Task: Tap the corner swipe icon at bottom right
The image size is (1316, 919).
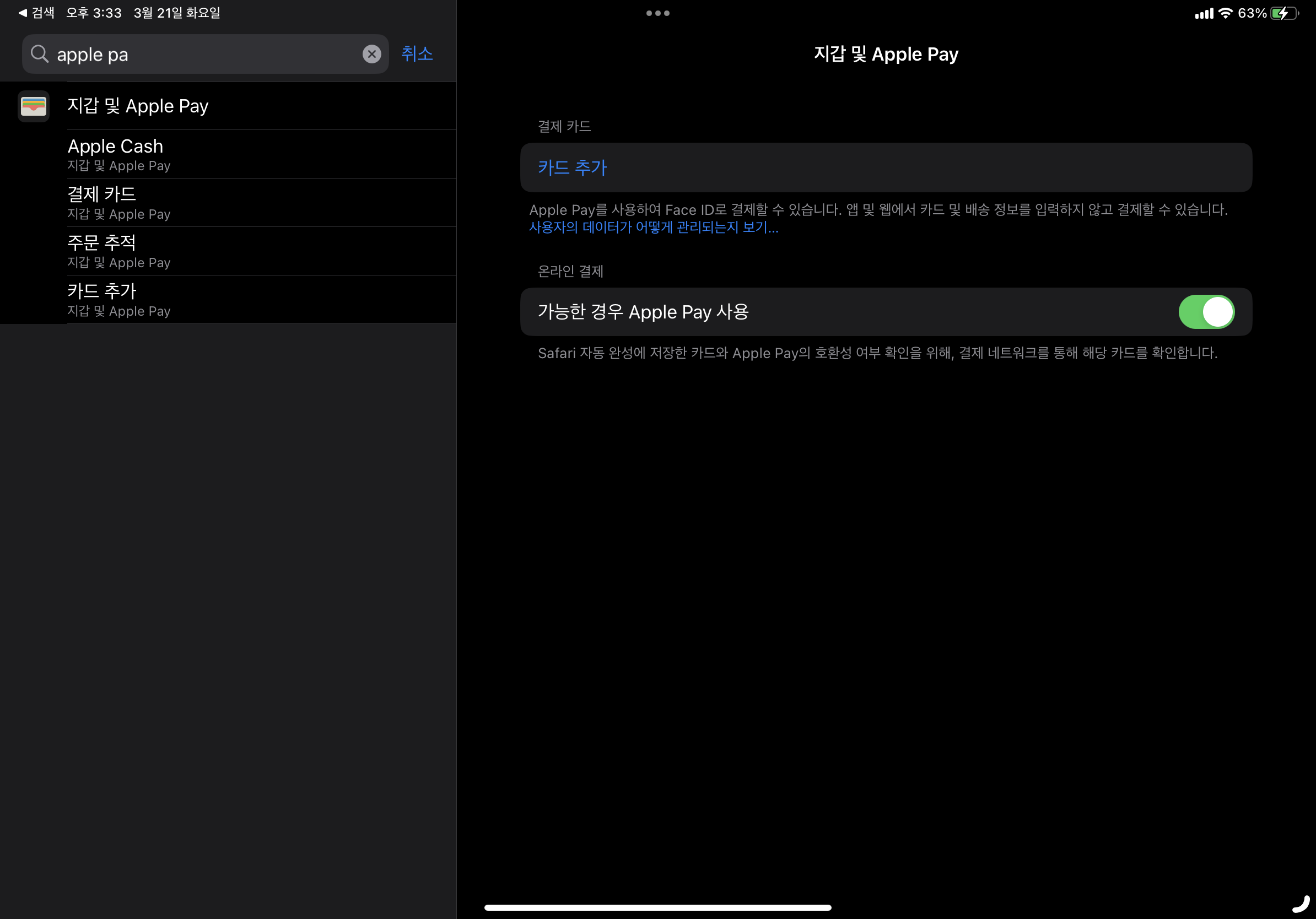Action: [1301, 904]
